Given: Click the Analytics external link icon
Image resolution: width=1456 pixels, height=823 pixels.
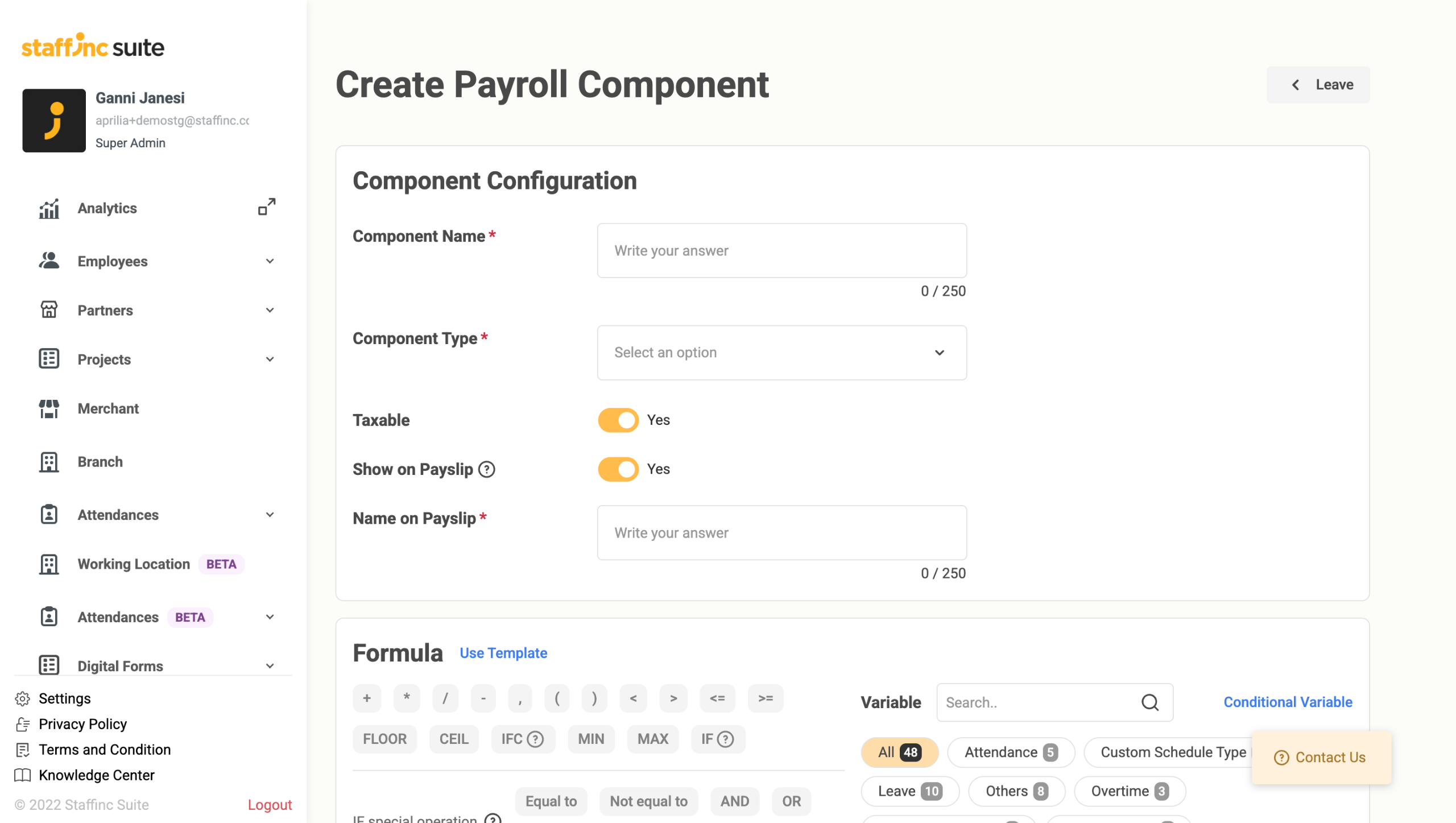Looking at the screenshot, I should (x=267, y=207).
